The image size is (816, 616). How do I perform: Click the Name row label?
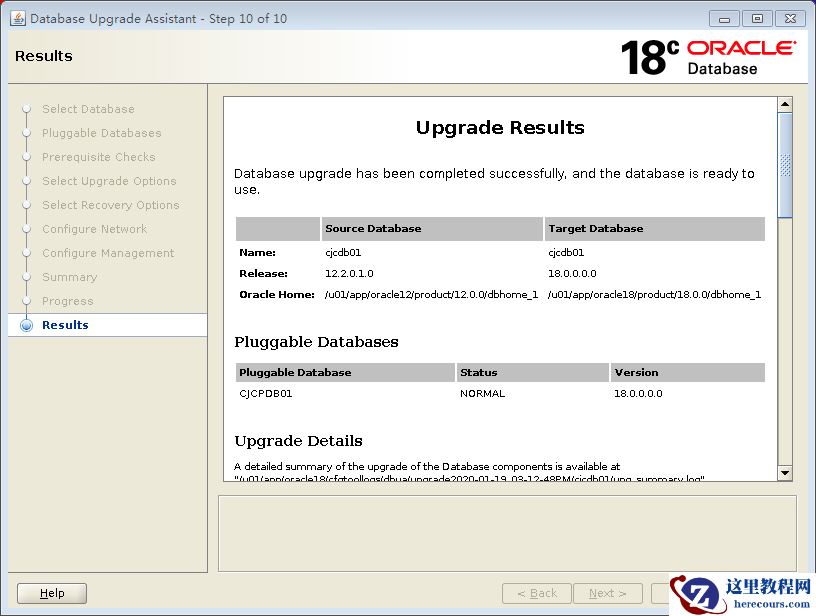coord(258,253)
